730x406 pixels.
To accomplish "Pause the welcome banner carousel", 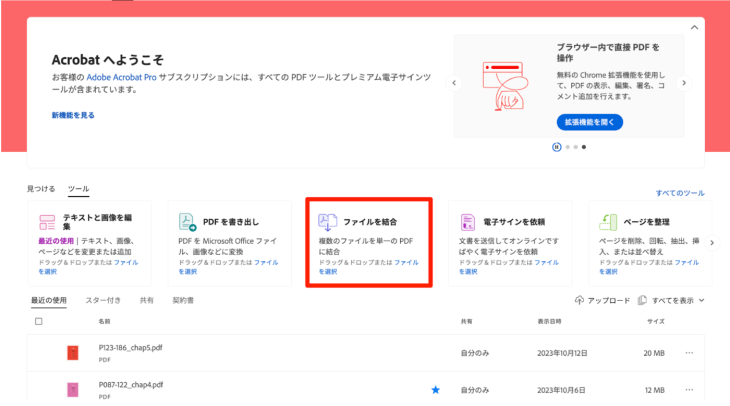I will tap(556, 146).
